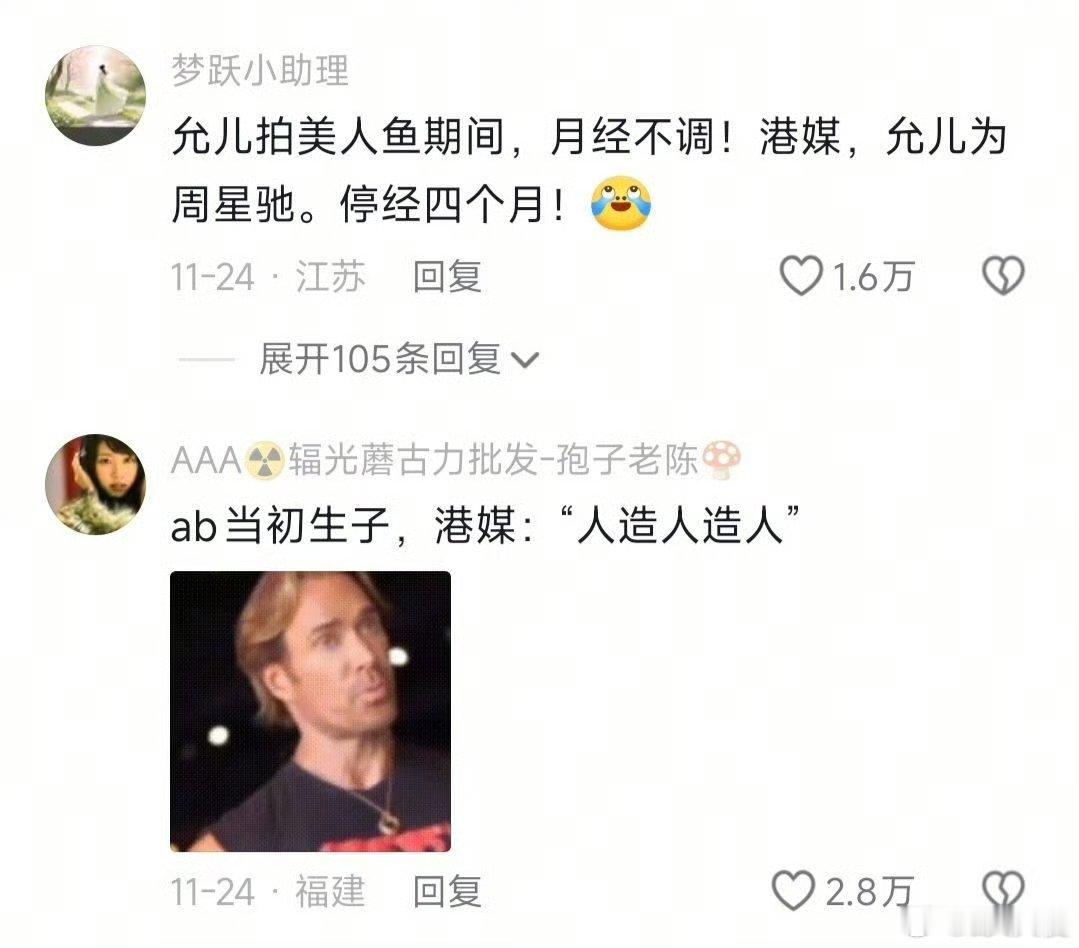Open 梦跃小助理 profile avatar
The width and height of the screenshot is (1079, 948).
click(x=96, y=96)
